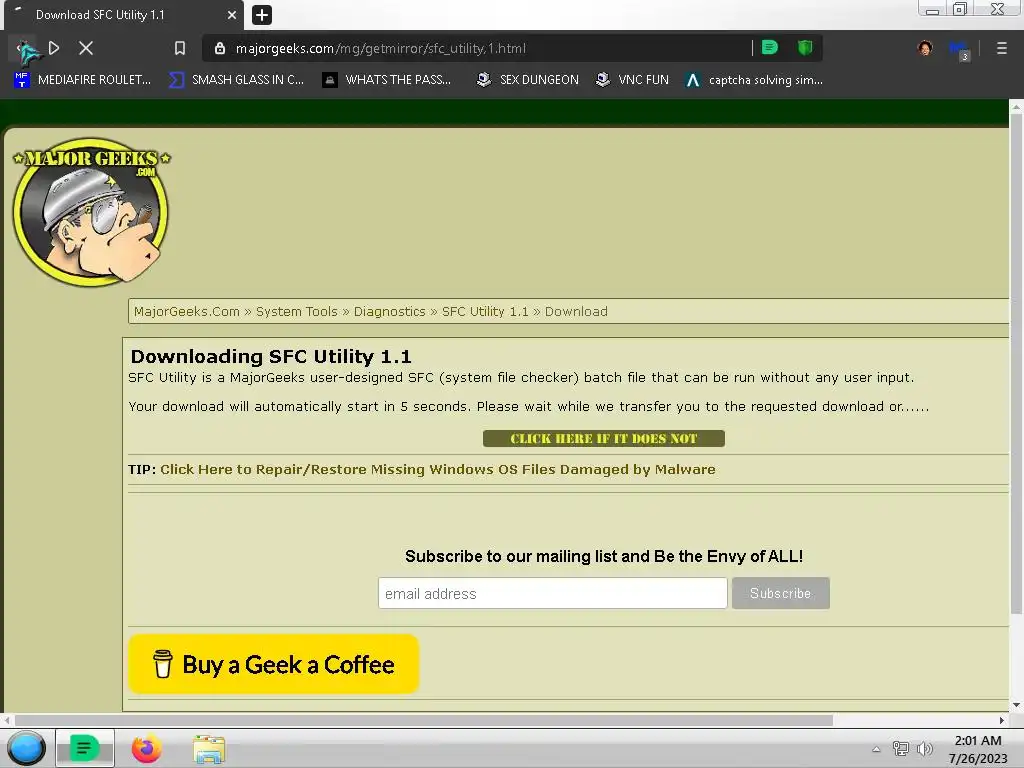
Task: Open a new tab with the plus button
Action: [x=262, y=14]
